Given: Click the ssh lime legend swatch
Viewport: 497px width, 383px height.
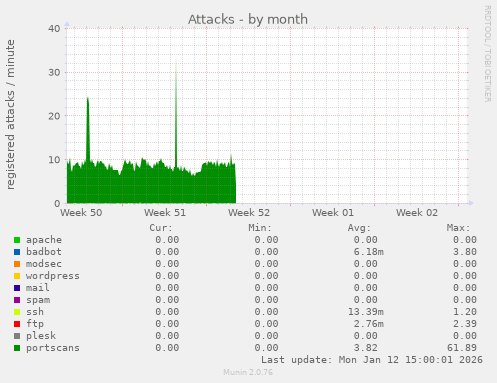Looking at the screenshot, I should 17,312.
